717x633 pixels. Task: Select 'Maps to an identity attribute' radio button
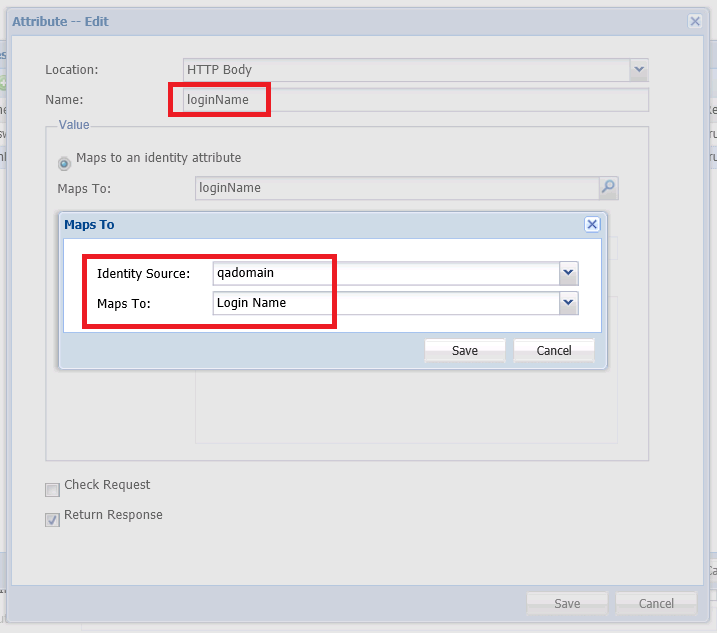click(65, 162)
